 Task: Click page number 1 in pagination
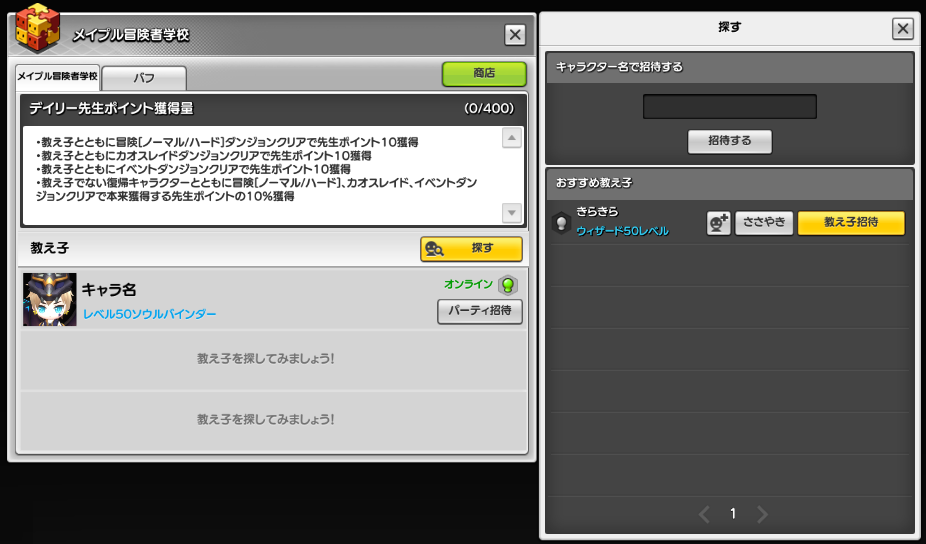[733, 514]
